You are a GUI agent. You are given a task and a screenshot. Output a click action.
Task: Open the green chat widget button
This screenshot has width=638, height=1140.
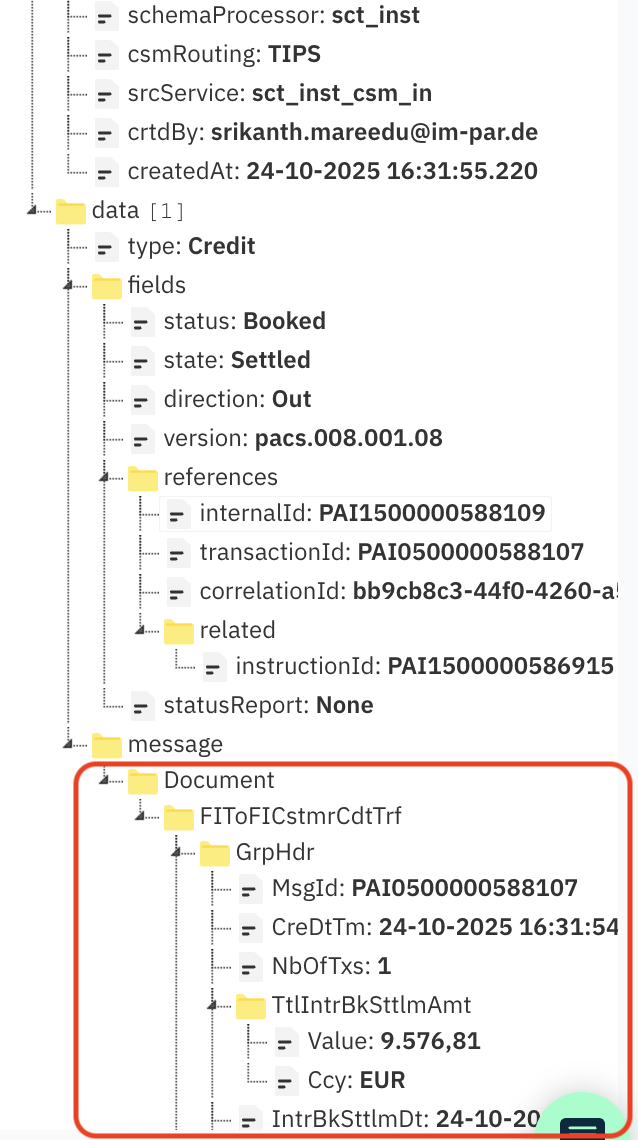(589, 1120)
